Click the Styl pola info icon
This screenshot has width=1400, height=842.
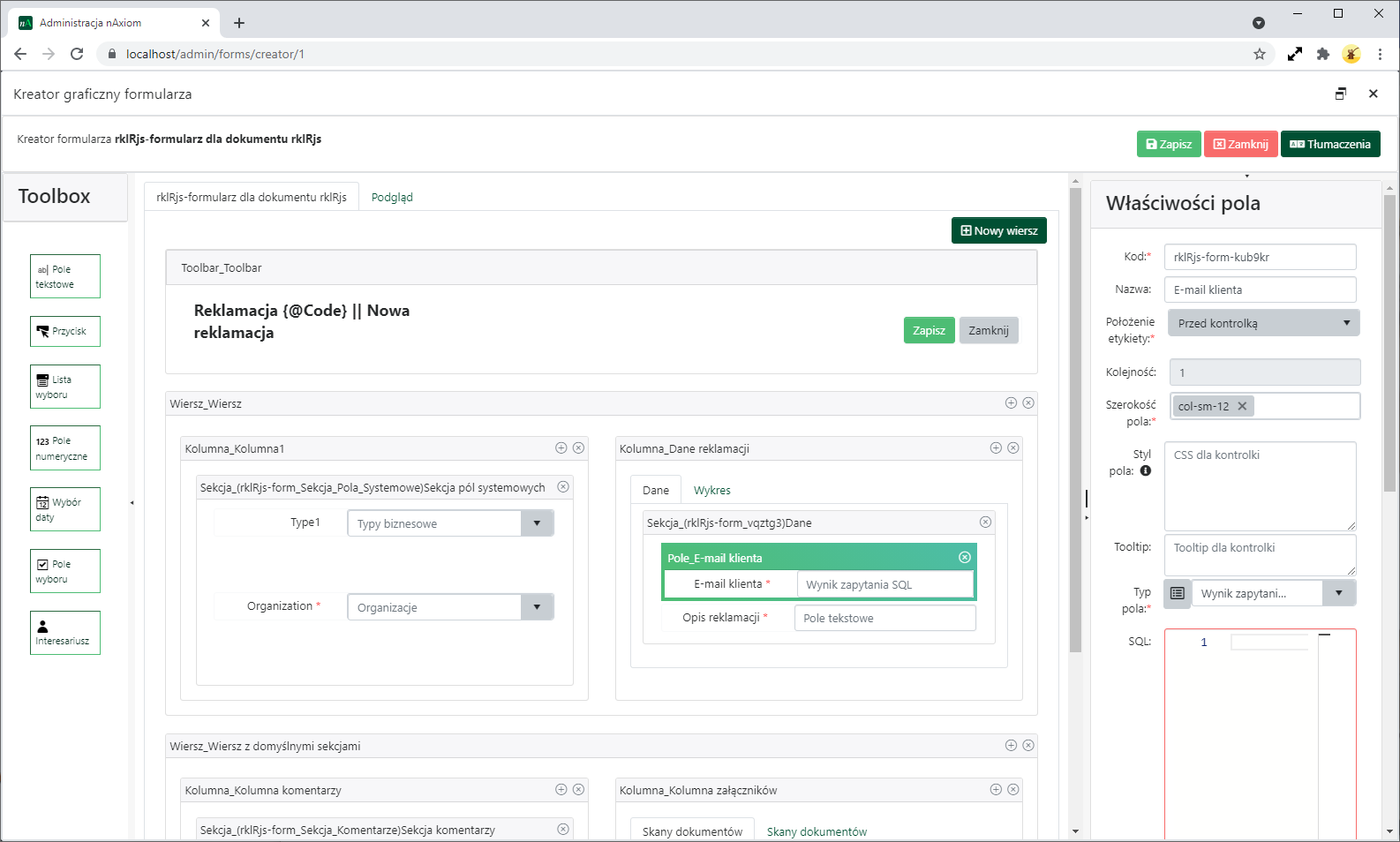[x=1146, y=470]
